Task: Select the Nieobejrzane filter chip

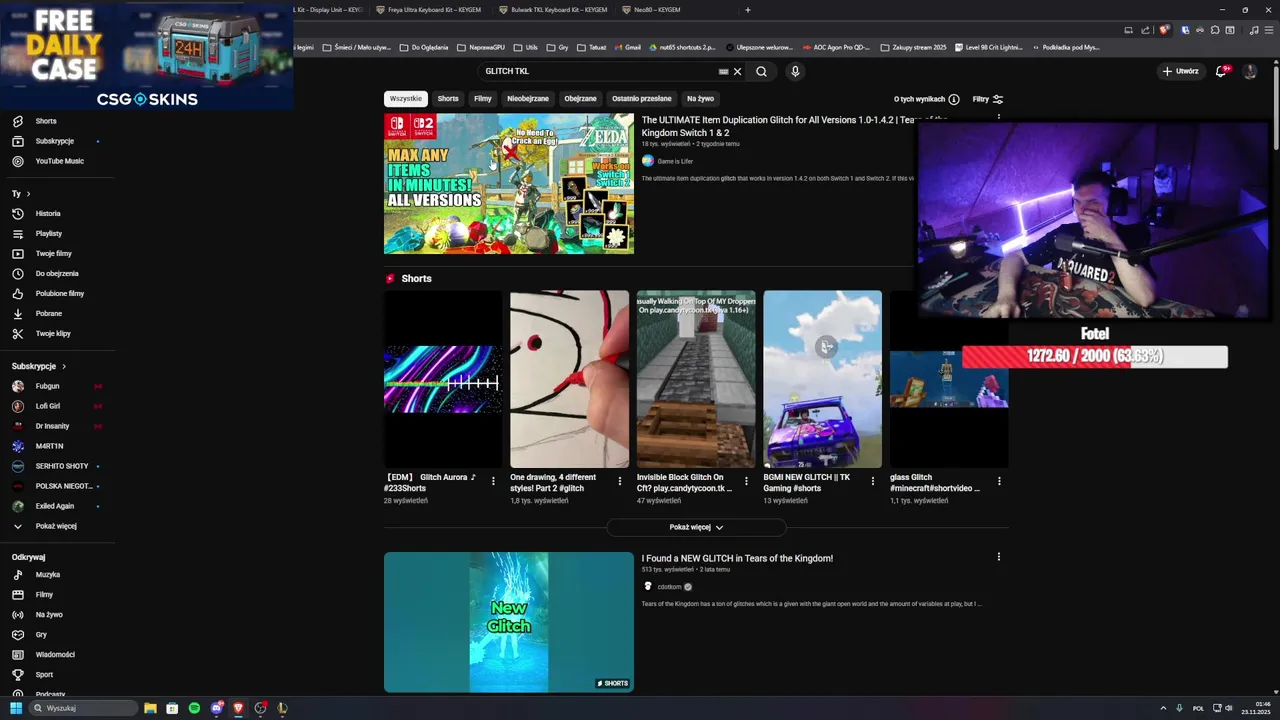Action: point(528,99)
